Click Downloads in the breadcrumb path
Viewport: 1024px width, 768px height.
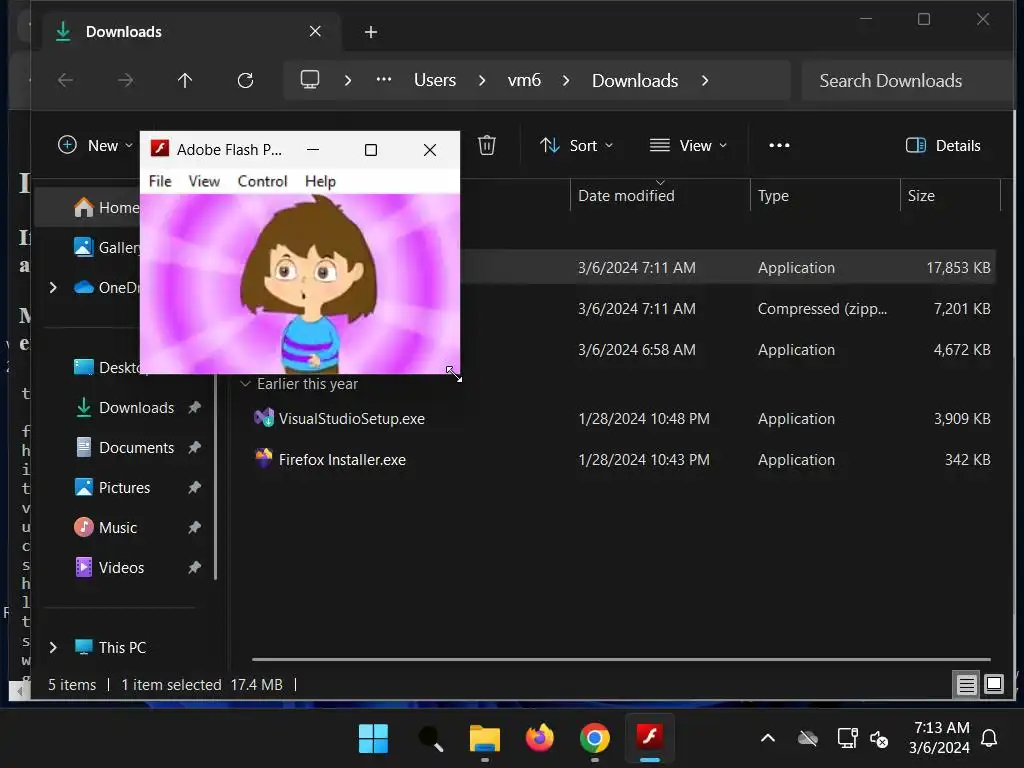click(635, 80)
